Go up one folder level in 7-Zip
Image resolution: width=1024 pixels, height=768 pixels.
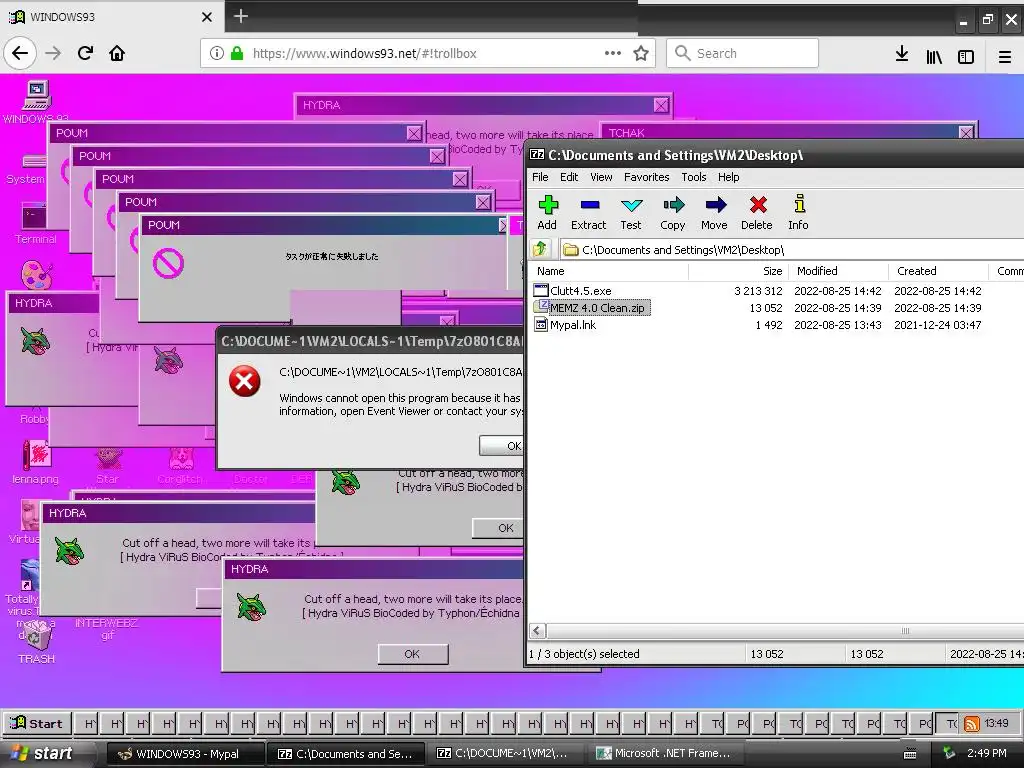click(541, 249)
